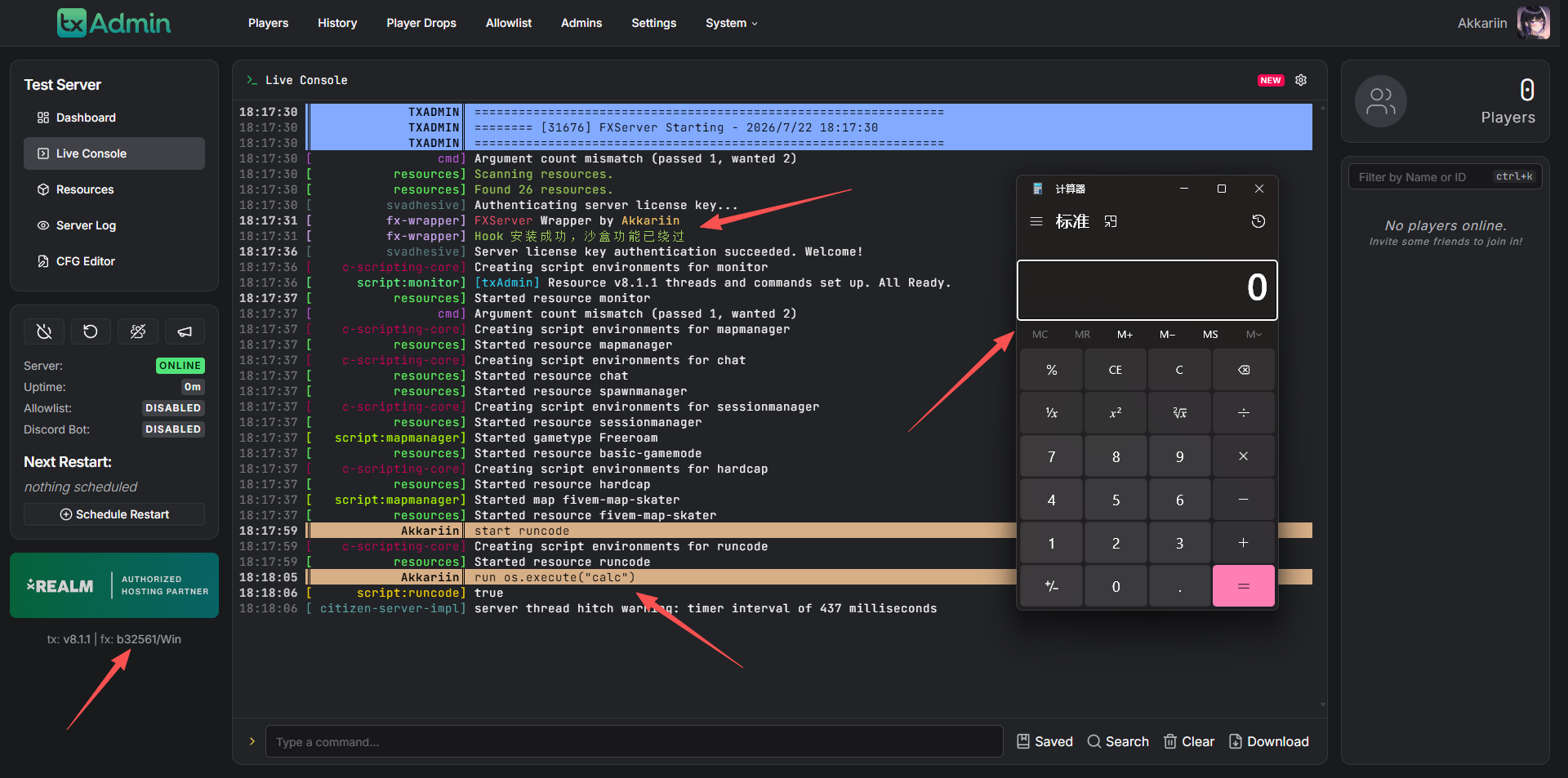Open the Allowlist tab

pos(508,23)
